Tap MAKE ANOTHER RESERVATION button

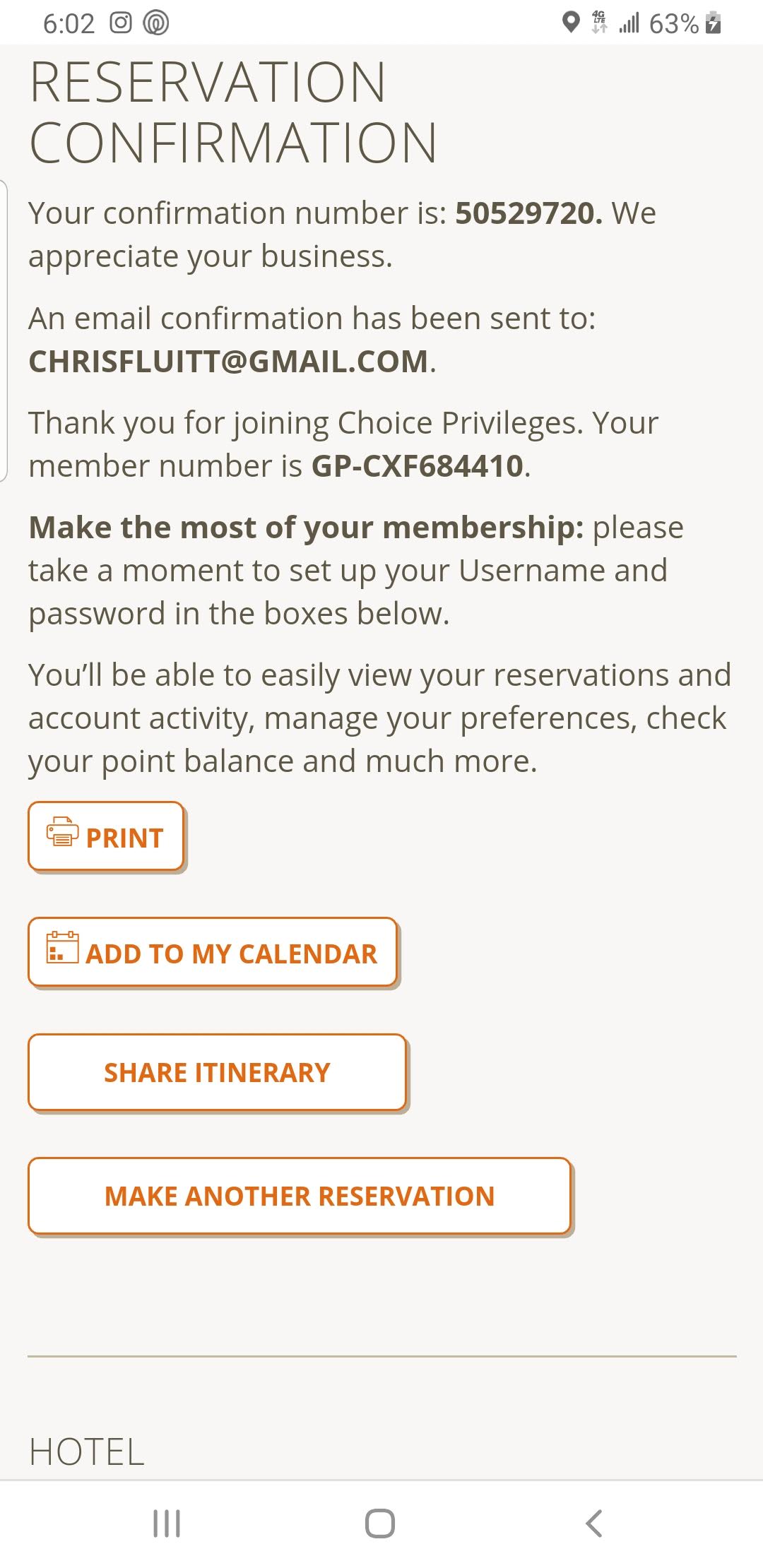300,1196
